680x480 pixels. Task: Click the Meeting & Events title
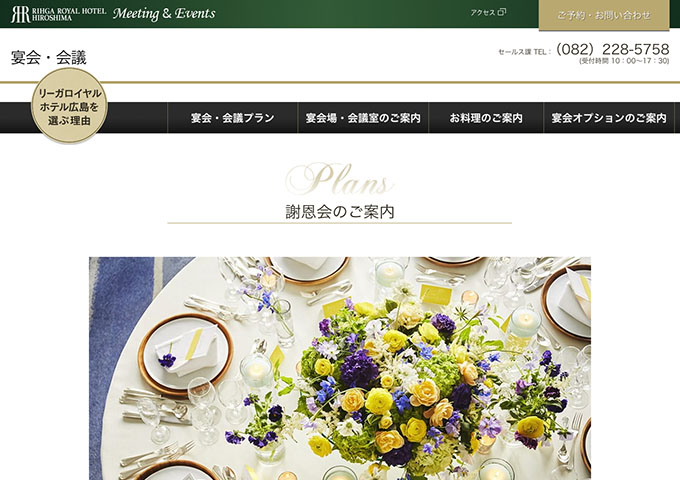coord(164,13)
